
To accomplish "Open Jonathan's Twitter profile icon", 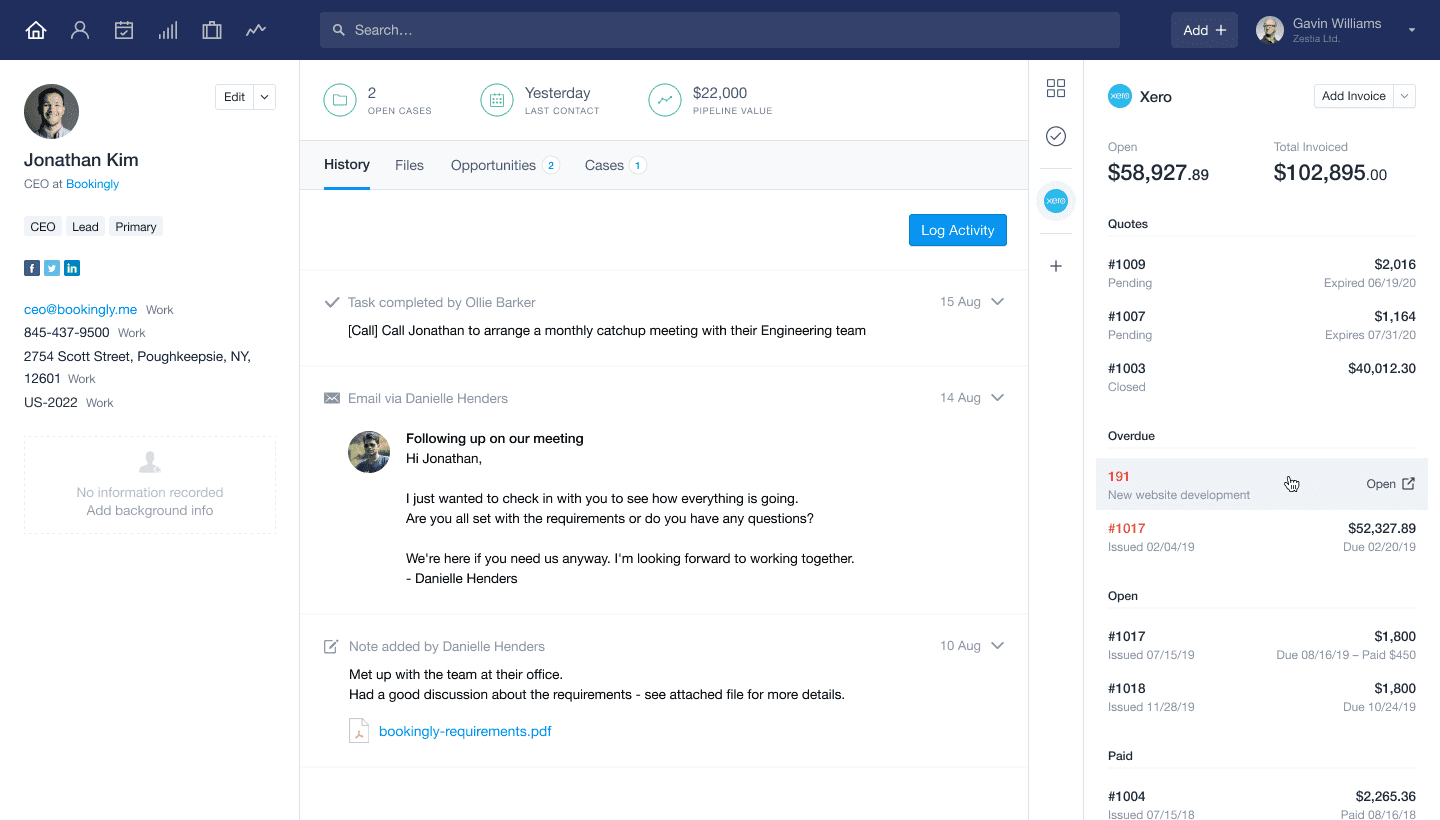I will click(51, 267).
